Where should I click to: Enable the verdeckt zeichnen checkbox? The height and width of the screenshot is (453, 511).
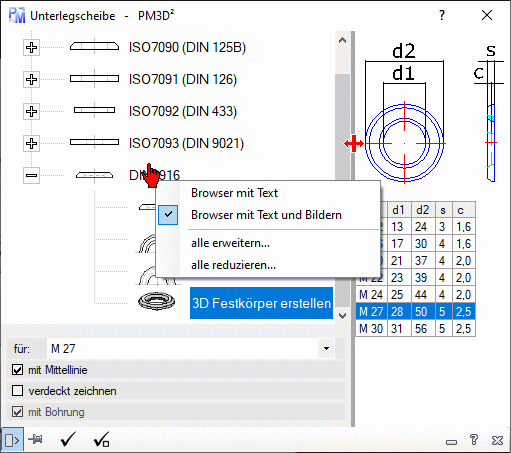click(x=17, y=391)
